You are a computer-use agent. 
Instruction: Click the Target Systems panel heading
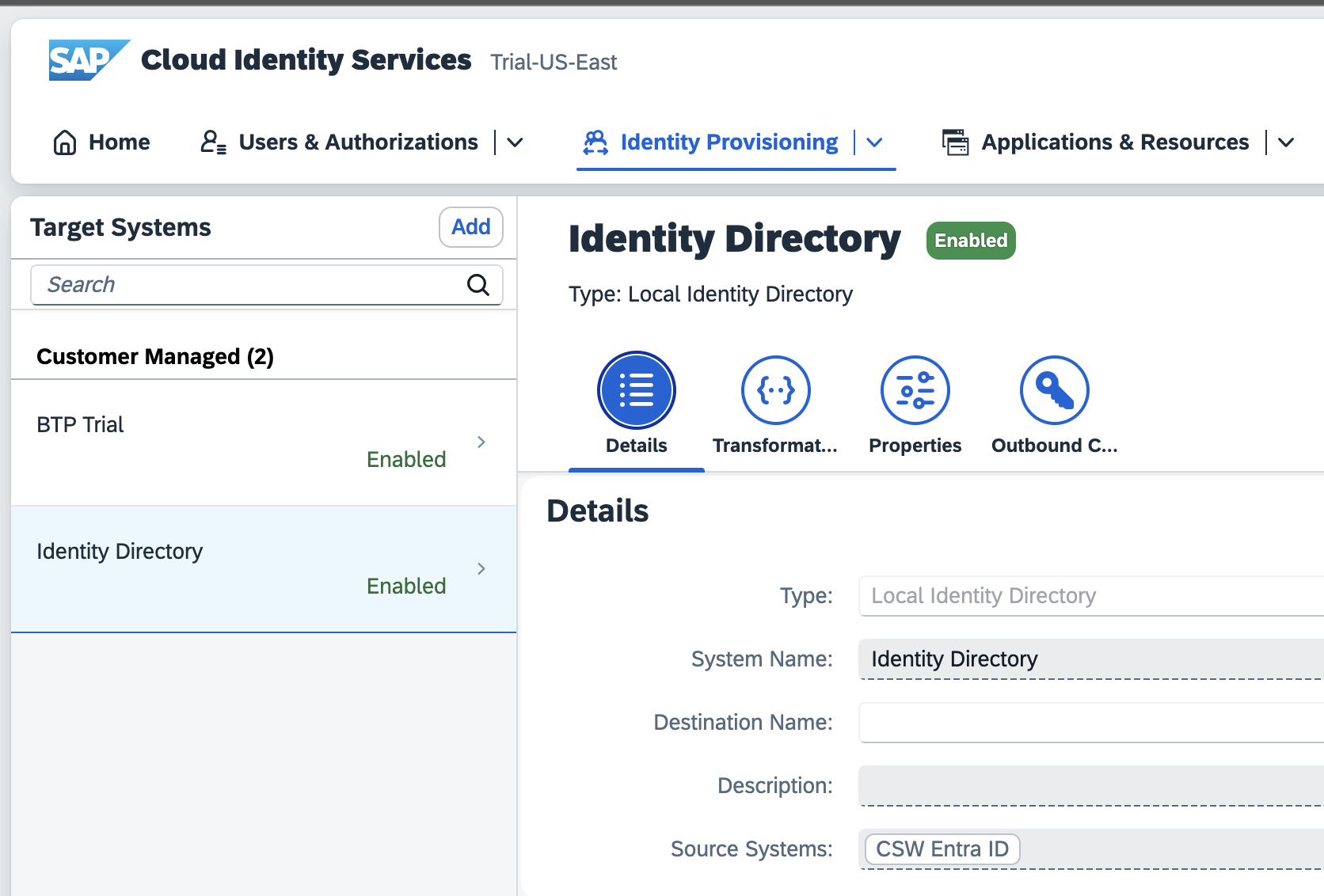[x=120, y=228]
